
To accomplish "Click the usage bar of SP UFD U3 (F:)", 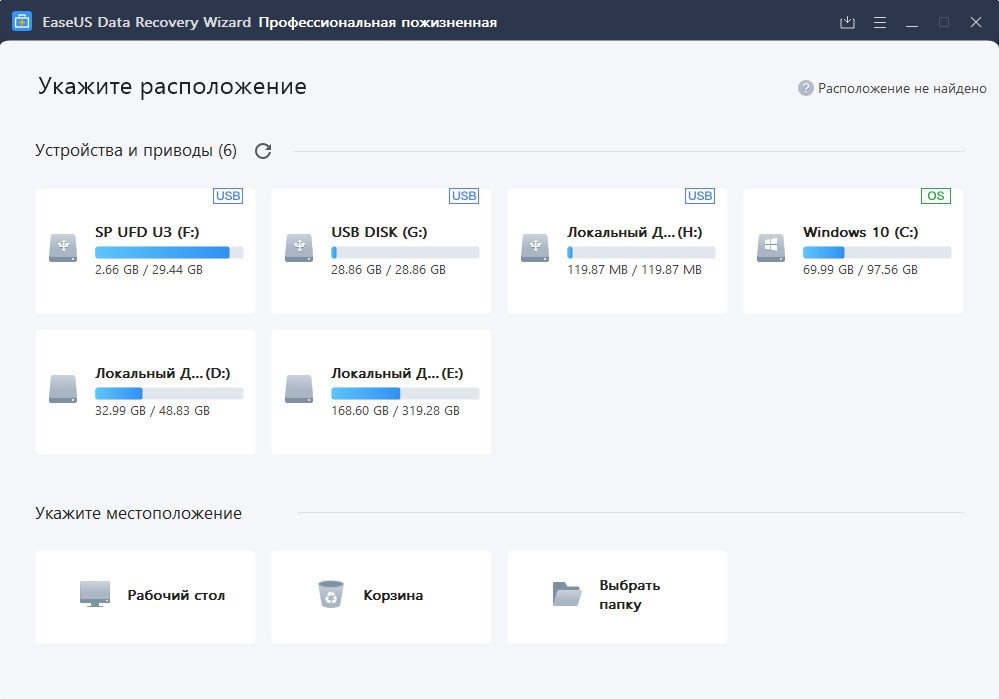I will (x=168, y=253).
